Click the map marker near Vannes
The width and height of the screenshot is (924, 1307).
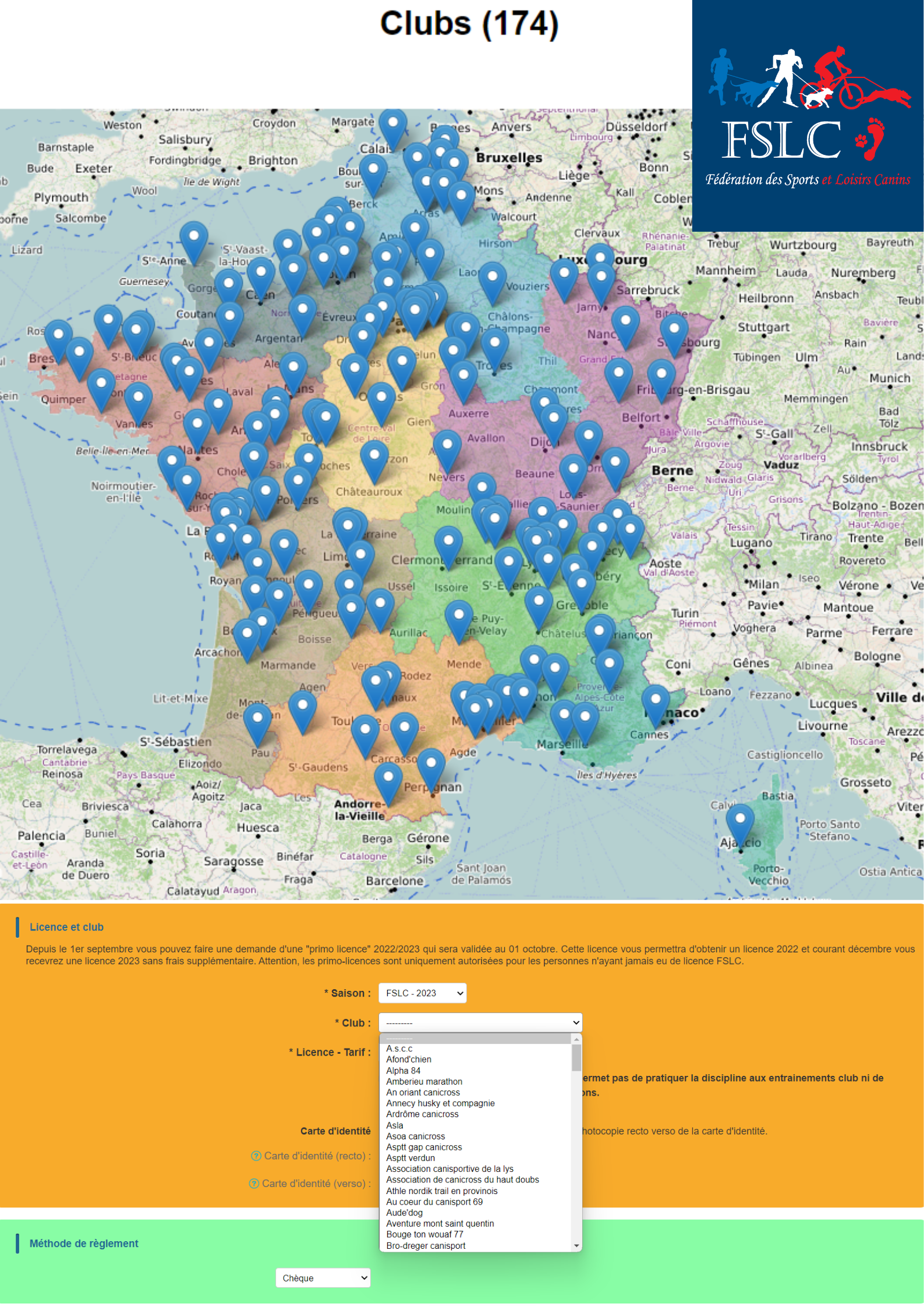click(138, 405)
